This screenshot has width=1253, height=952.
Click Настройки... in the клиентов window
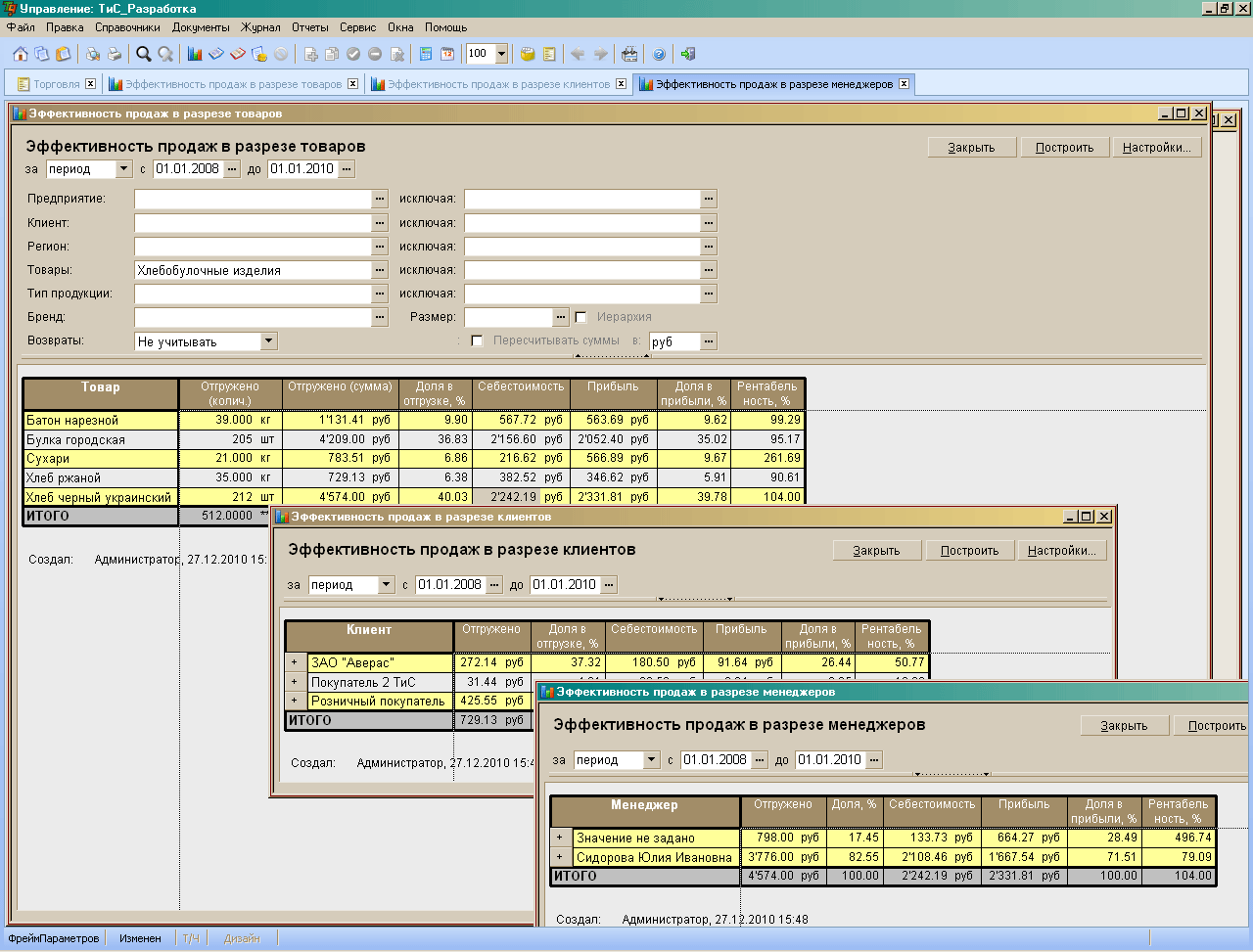click(x=1061, y=551)
